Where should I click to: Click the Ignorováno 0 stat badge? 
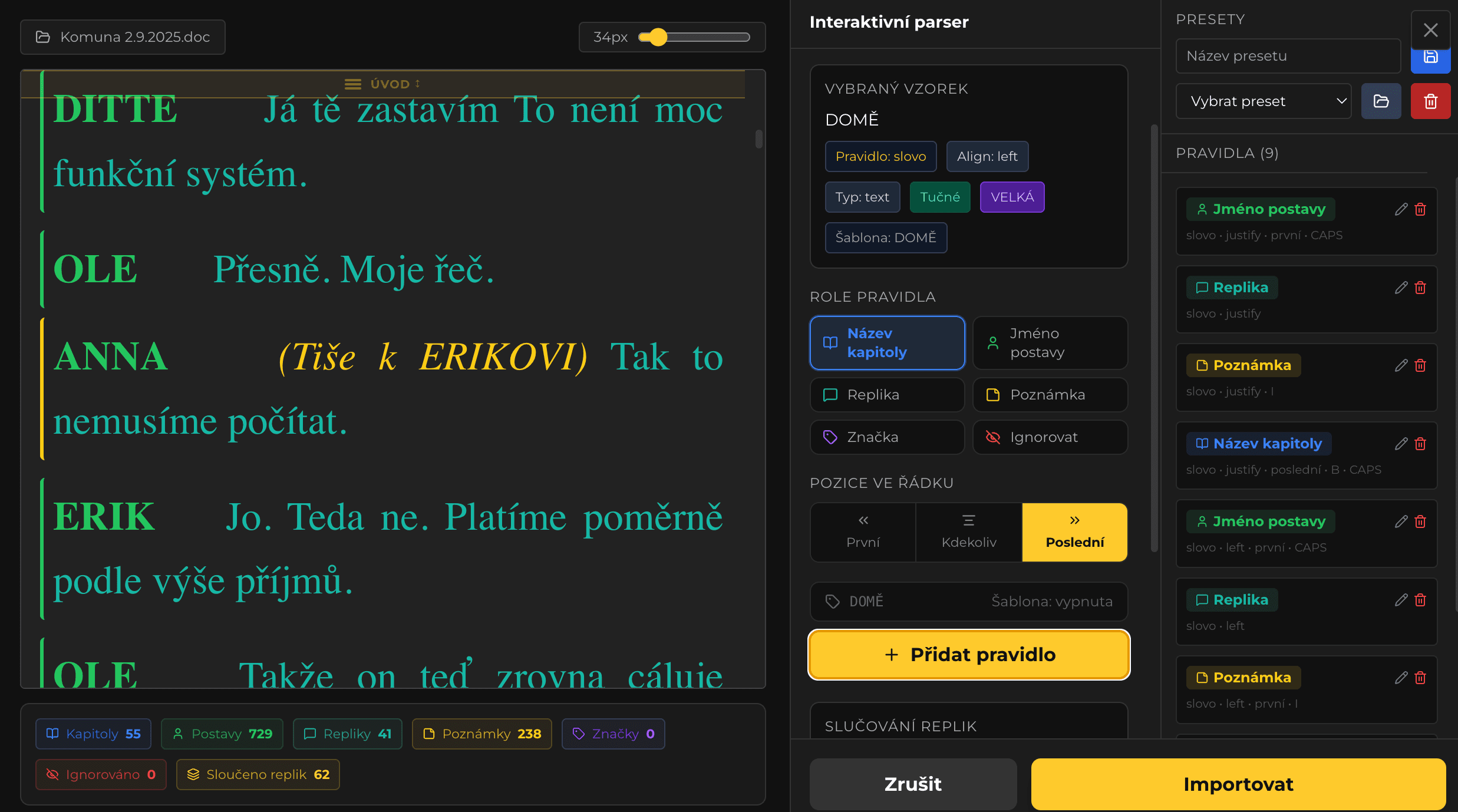pos(101,774)
